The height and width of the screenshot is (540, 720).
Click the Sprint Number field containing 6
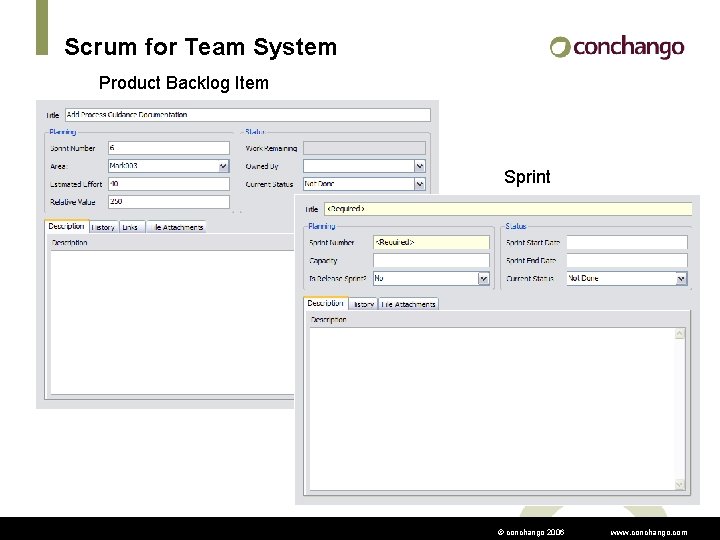click(169, 148)
